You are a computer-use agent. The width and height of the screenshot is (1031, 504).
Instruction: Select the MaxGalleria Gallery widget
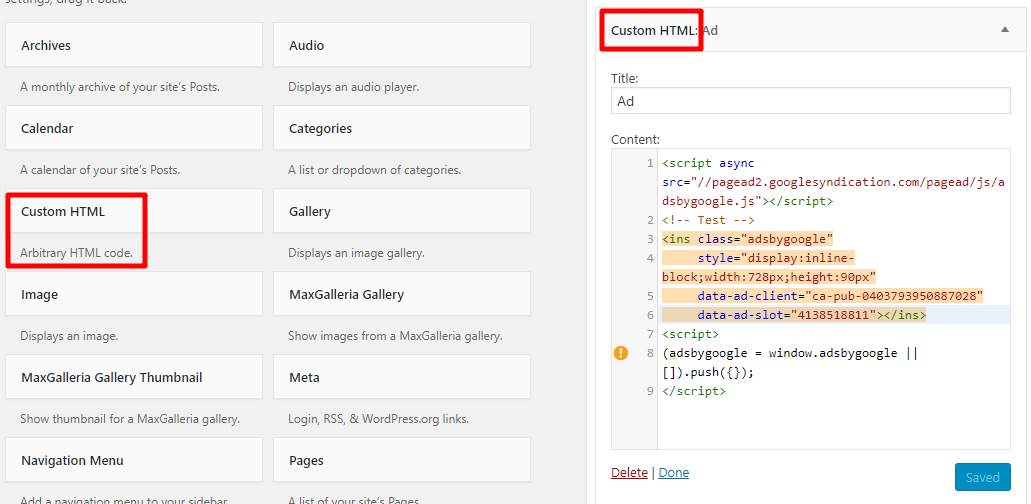point(402,294)
